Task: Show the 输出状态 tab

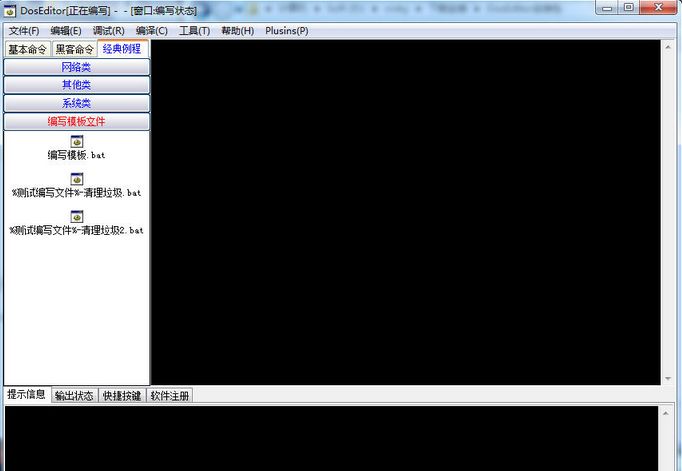Action: (74, 395)
